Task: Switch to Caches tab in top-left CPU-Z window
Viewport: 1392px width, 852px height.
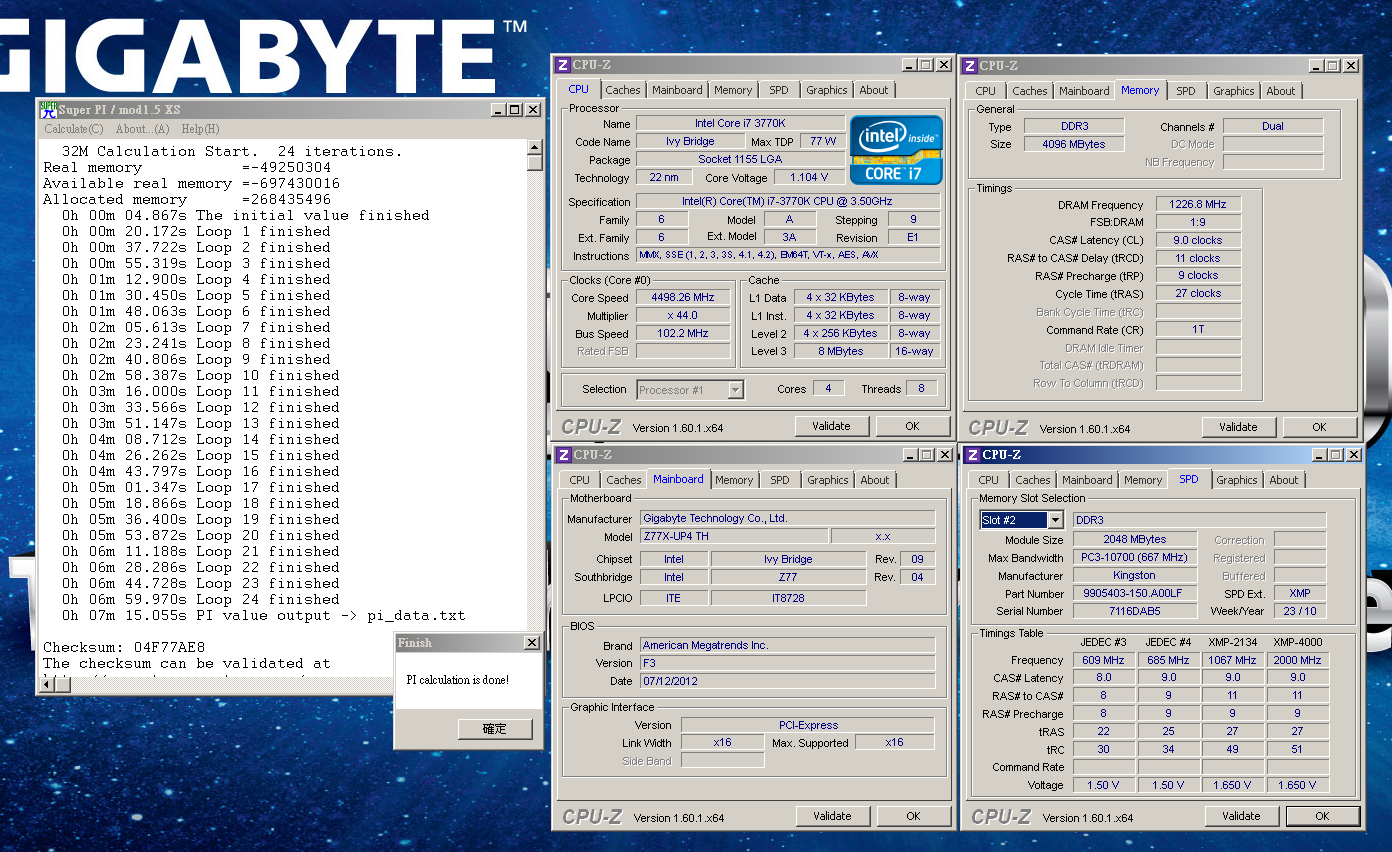Action: pyautogui.click(x=622, y=90)
